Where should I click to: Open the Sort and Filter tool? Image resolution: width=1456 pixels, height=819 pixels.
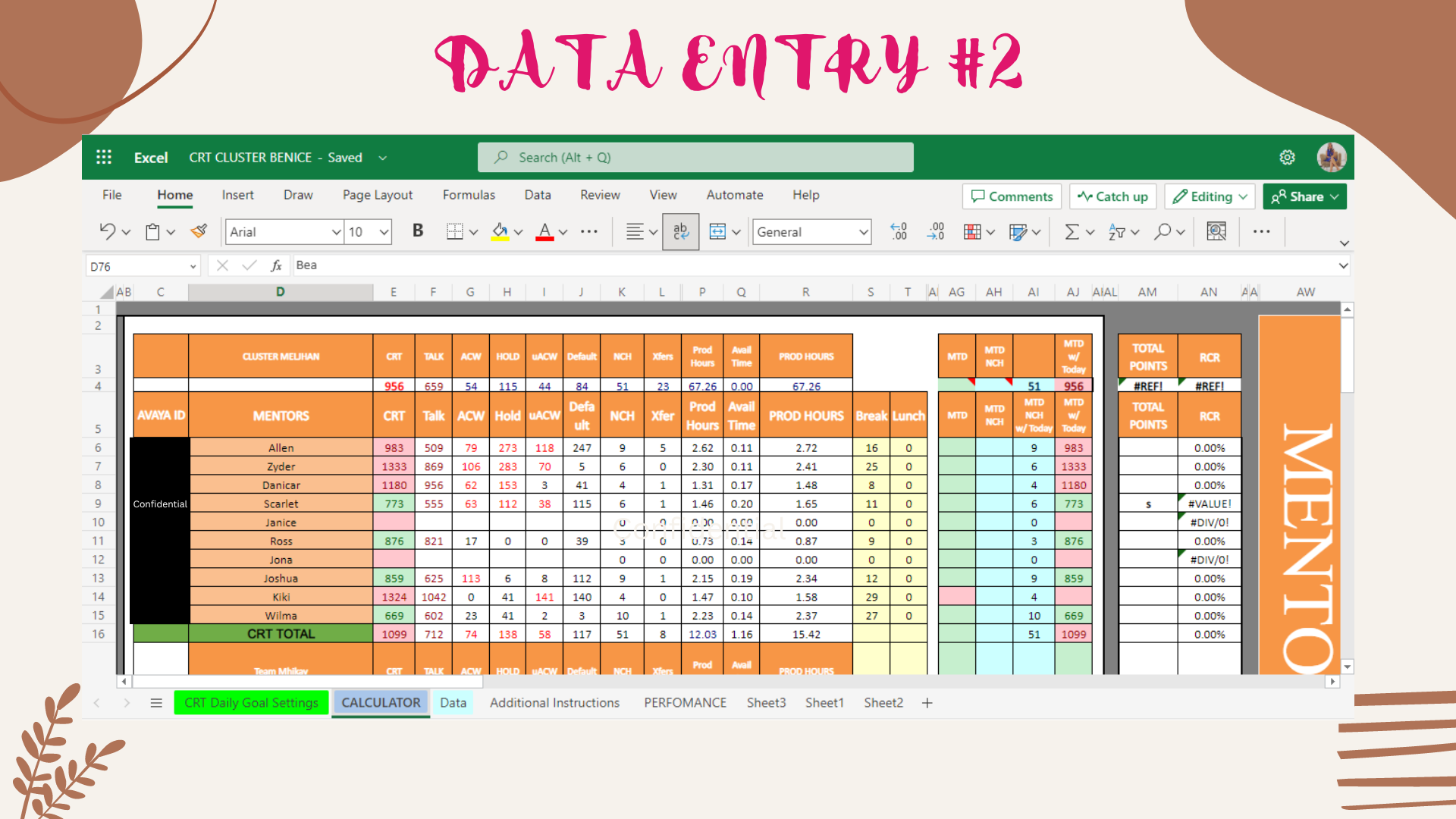(x=1116, y=231)
